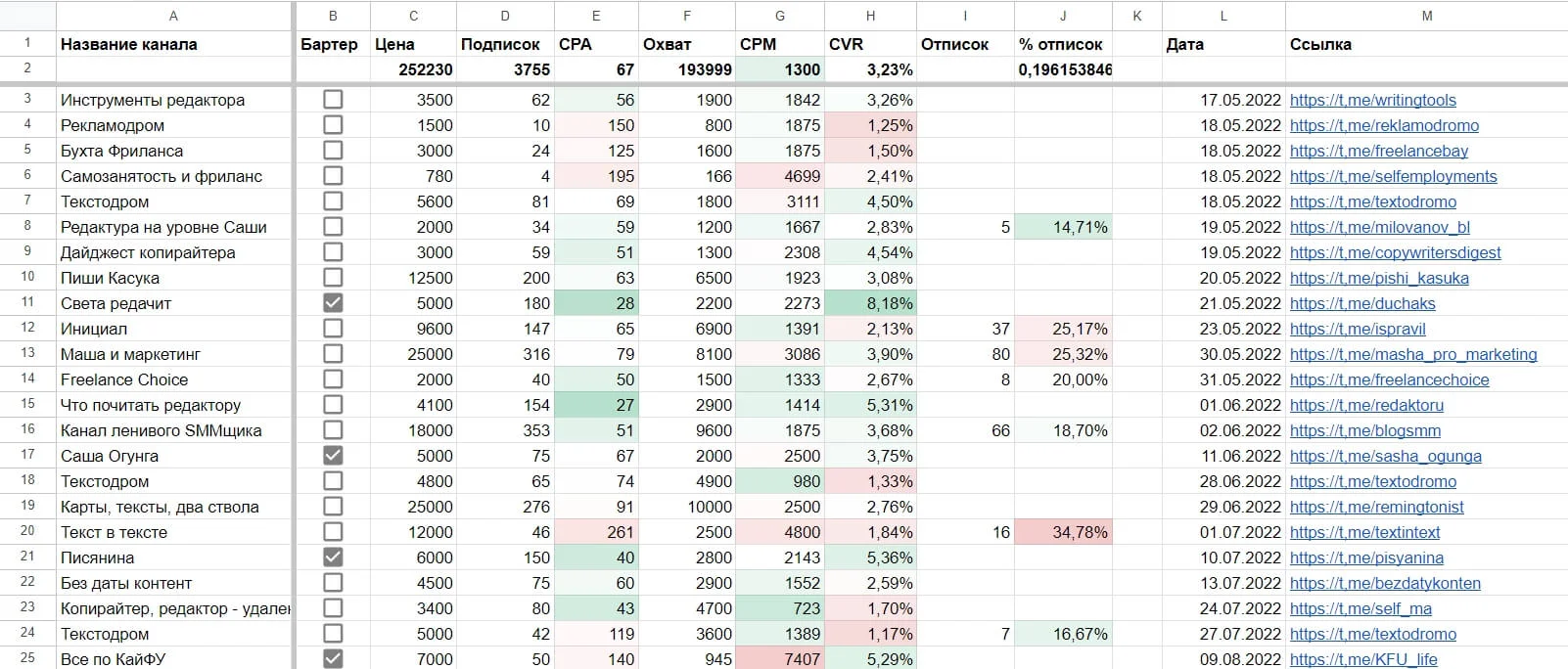Select the row 20 header
The image size is (1568, 669).
coord(27,532)
